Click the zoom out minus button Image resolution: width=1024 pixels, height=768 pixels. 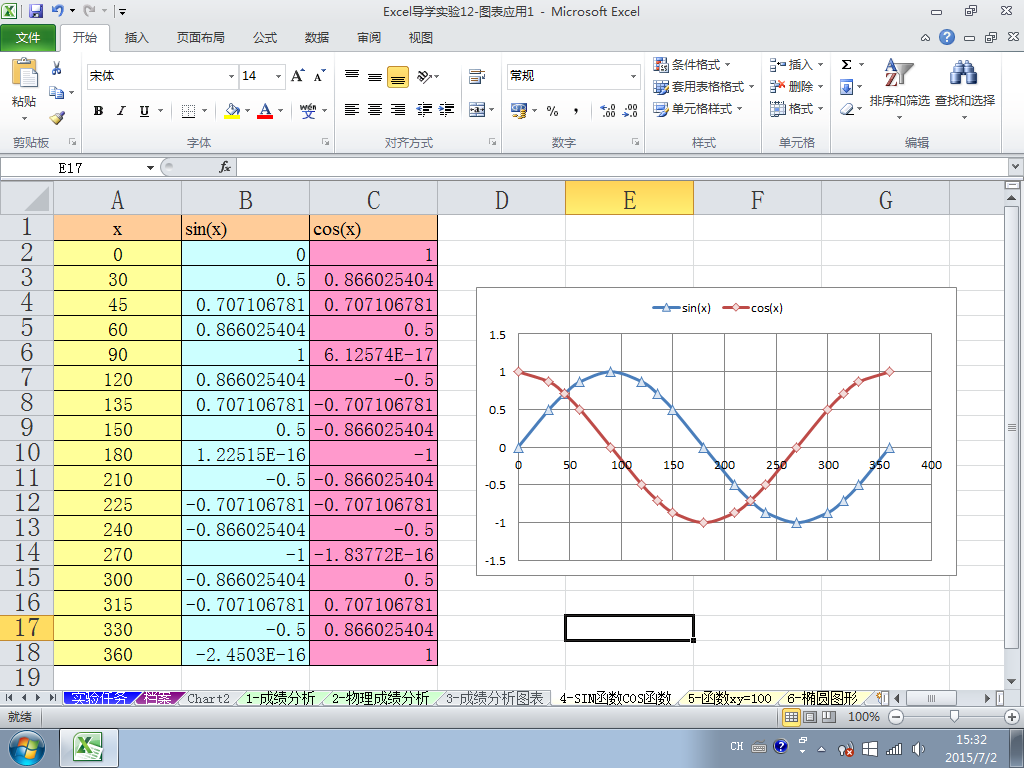(896, 717)
